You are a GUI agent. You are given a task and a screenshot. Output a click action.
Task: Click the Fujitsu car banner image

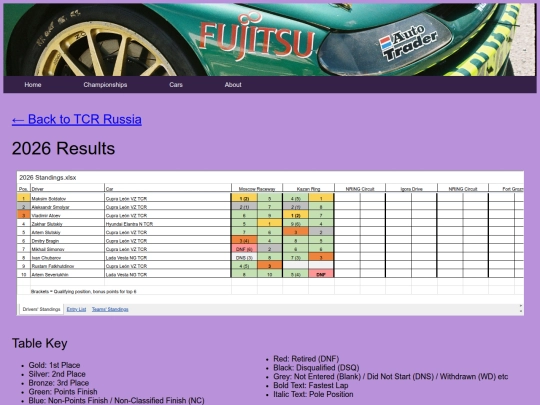(x=270, y=40)
